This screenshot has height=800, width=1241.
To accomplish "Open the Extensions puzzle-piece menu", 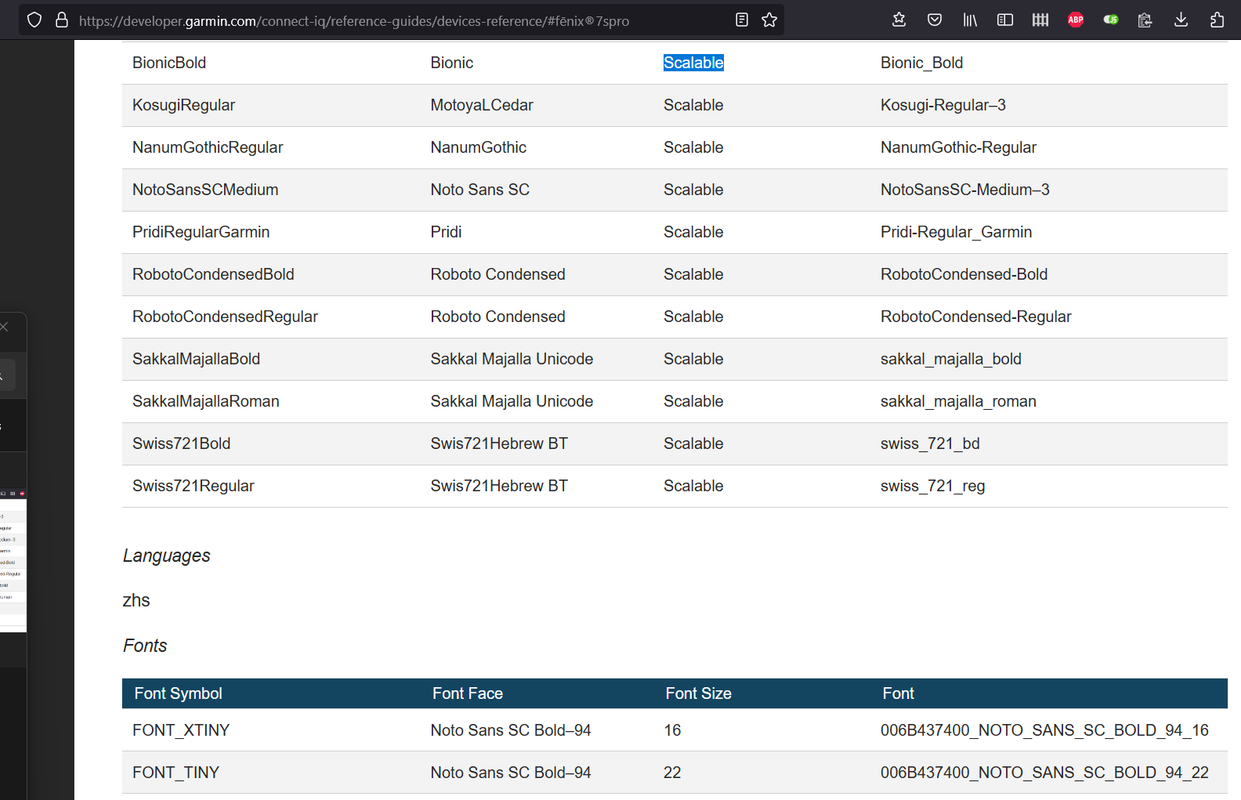I will coord(1217,19).
